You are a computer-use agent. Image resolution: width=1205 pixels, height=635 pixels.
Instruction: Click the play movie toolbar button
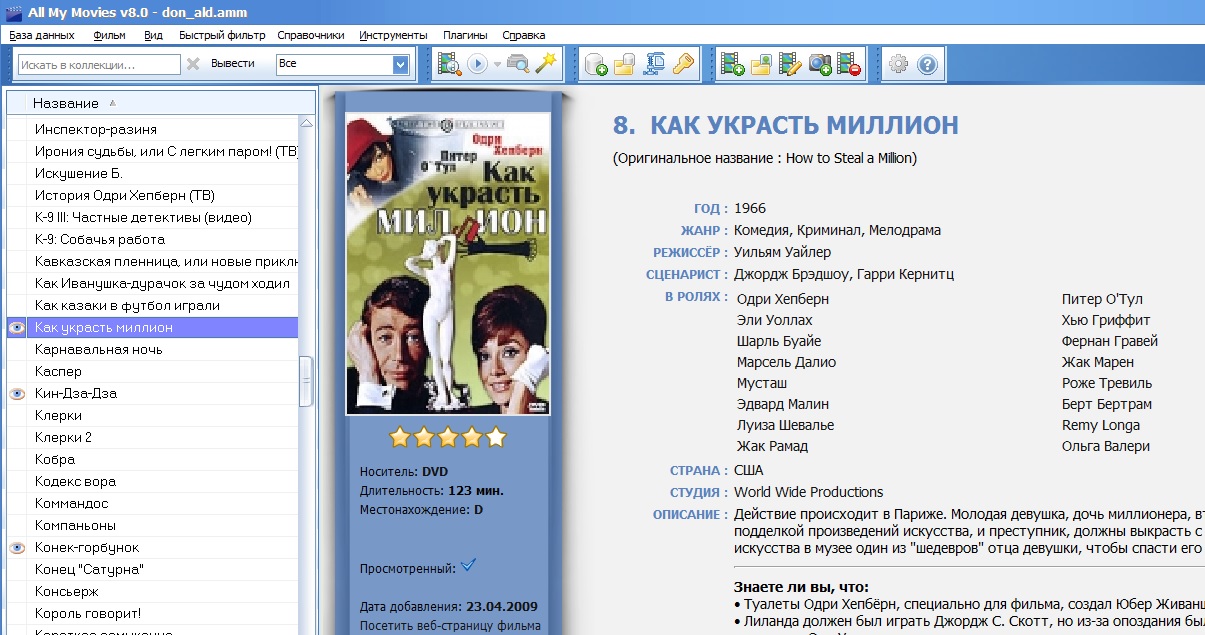(x=477, y=64)
